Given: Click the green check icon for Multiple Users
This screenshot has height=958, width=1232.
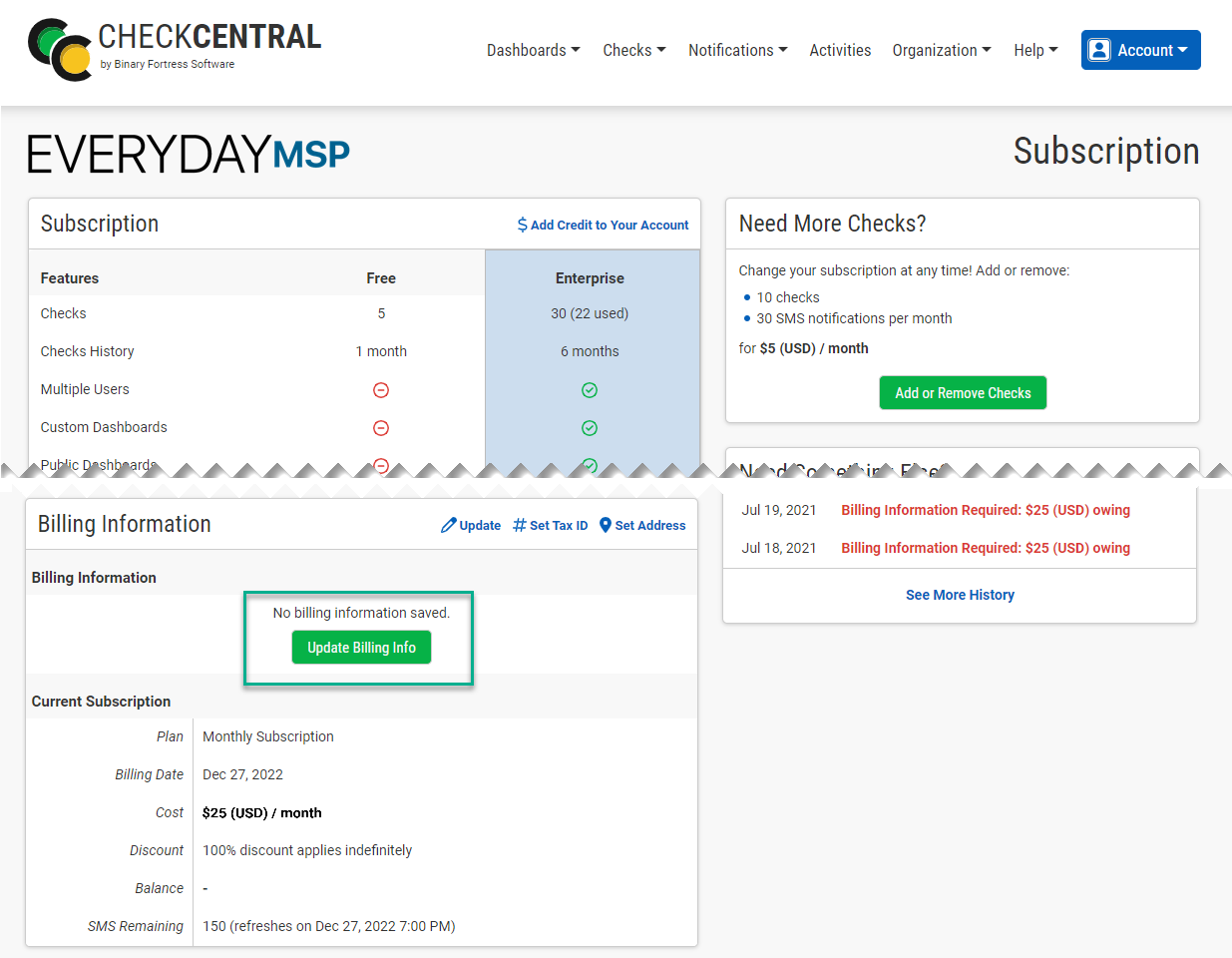Looking at the screenshot, I should [x=590, y=390].
